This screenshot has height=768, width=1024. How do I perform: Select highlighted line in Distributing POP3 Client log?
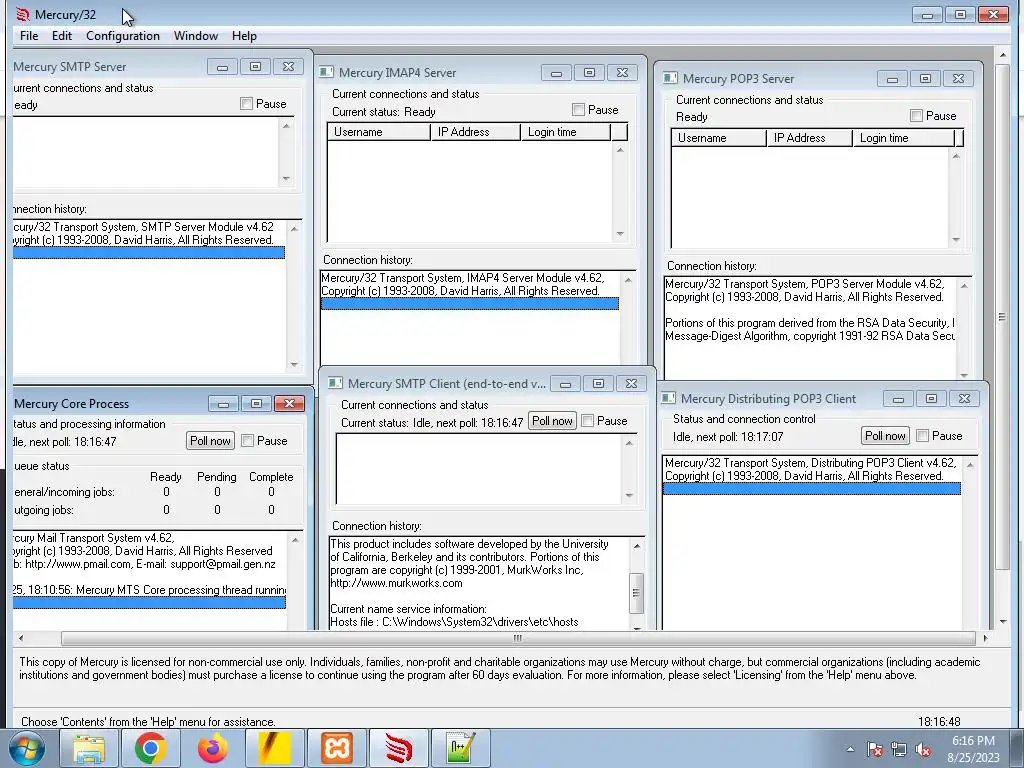point(812,488)
